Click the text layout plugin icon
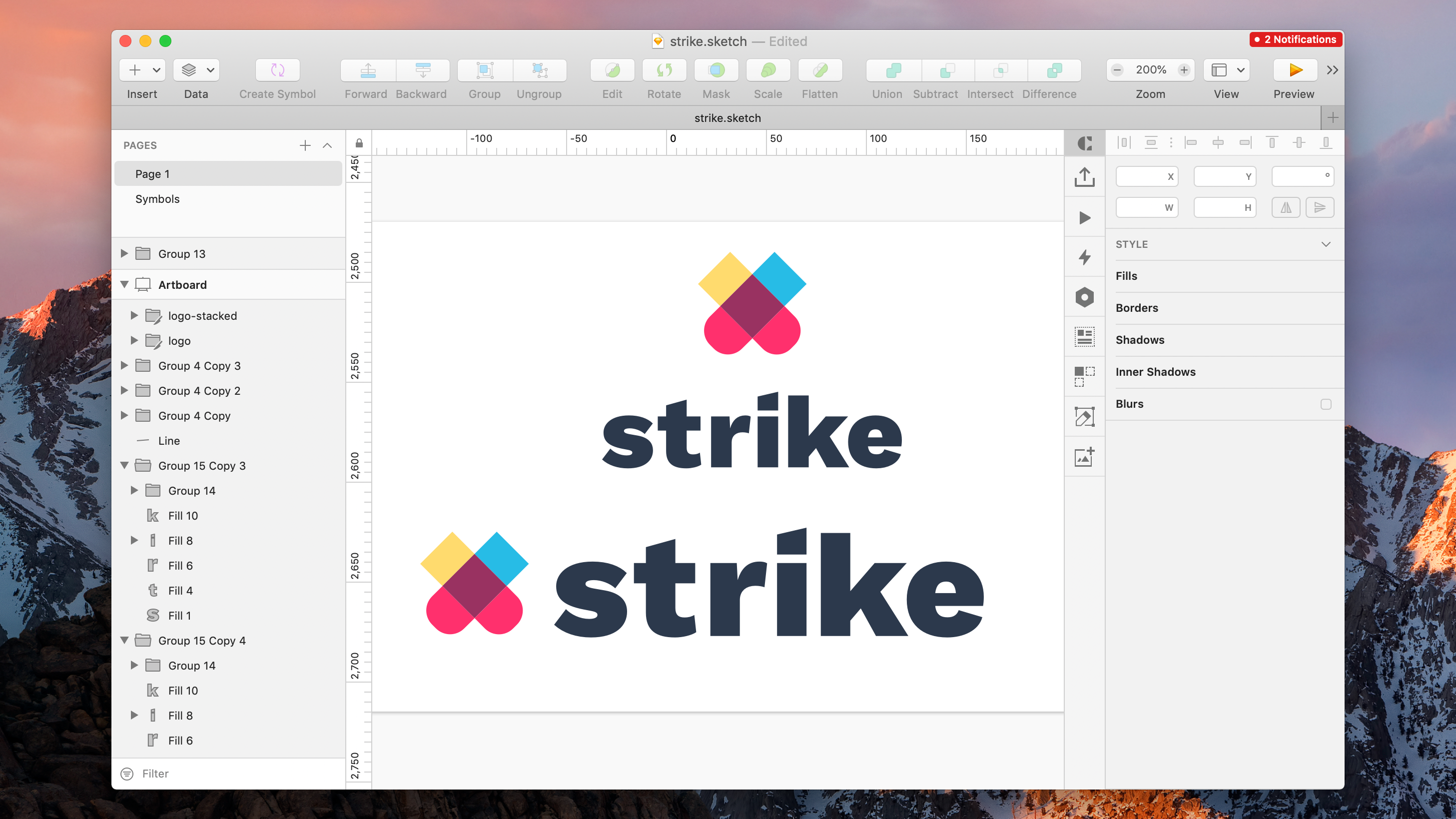The height and width of the screenshot is (819, 1456). point(1085,337)
